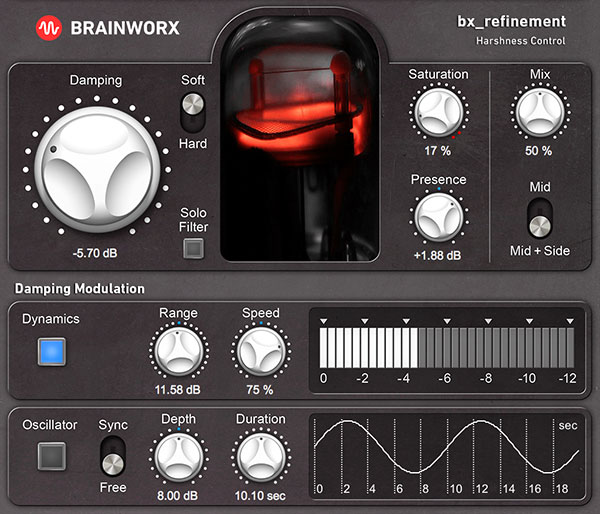Click the Range knob
Viewport: 600px width, 514px height.
(179, 351)
